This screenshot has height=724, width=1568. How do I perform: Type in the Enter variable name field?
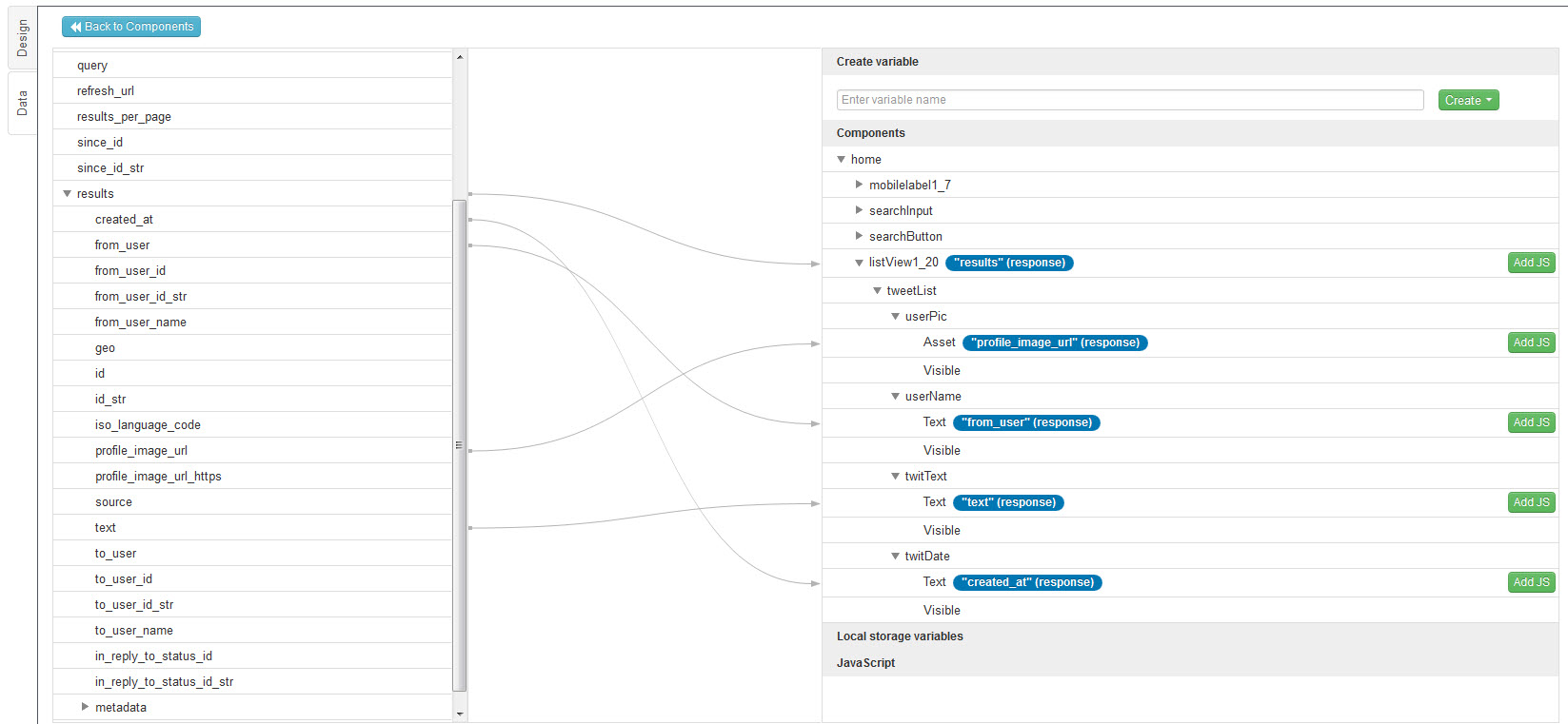pyautogui.click(x=1129, y=100)
